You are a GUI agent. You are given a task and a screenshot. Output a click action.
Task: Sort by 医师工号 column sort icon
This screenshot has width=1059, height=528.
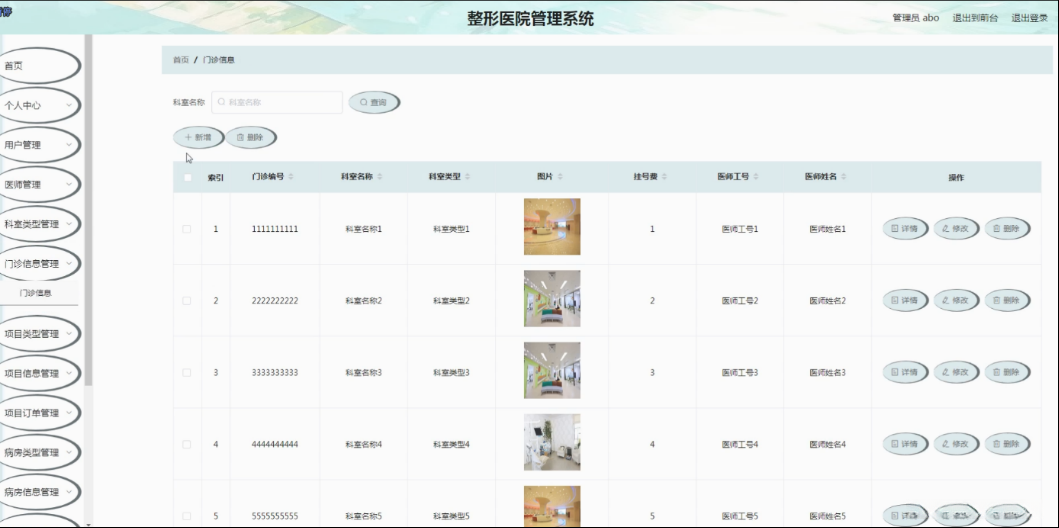coord(756,177)
